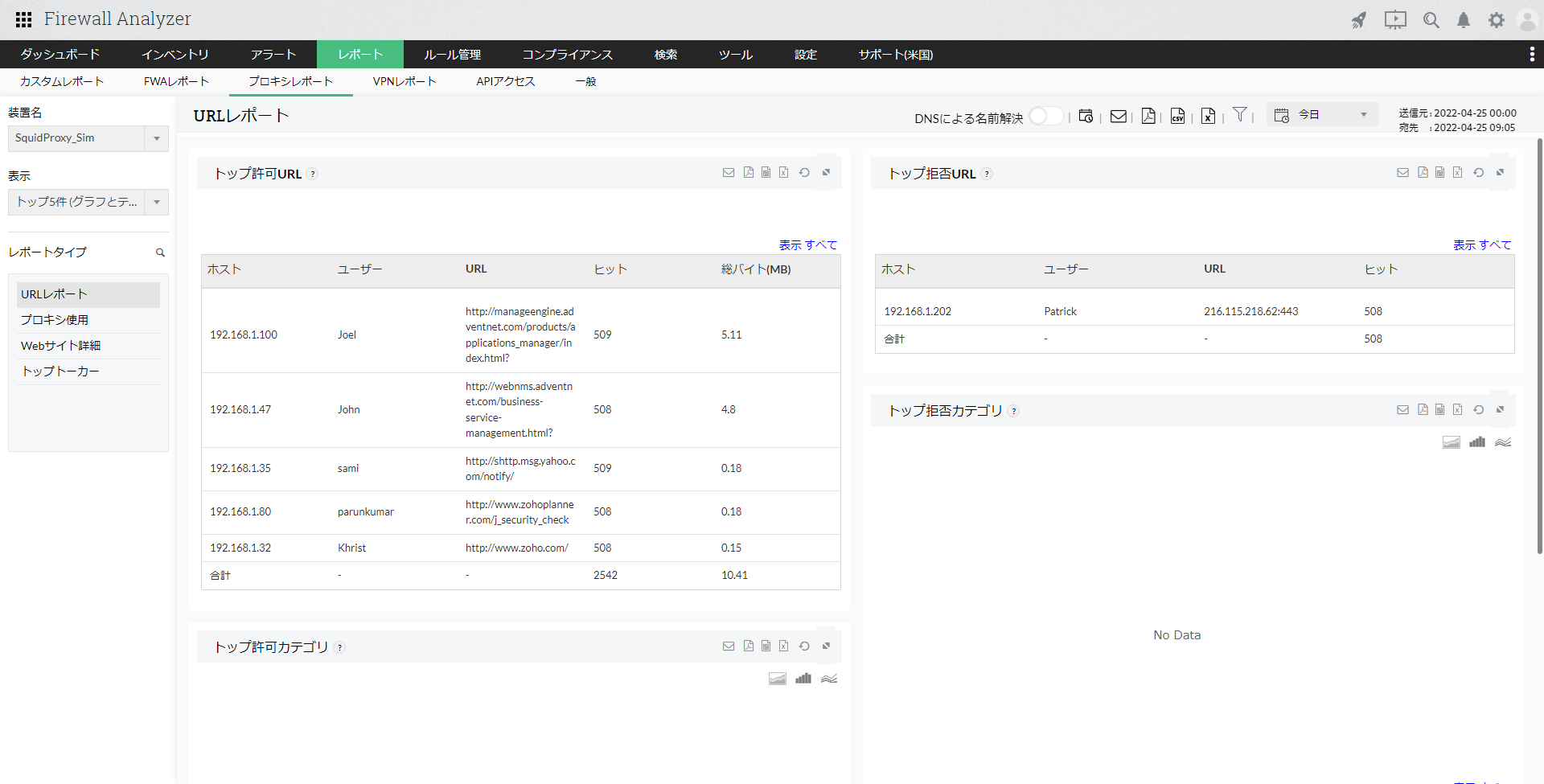Switch トップ拒否カテゴリ to bar chart view

point(1477,442)
